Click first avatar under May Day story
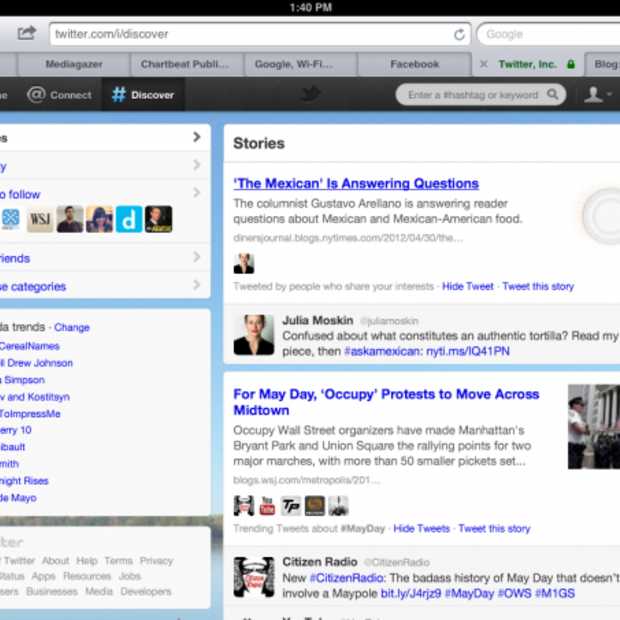The width and height of the screenshot is (620, 620). [244, 506]
